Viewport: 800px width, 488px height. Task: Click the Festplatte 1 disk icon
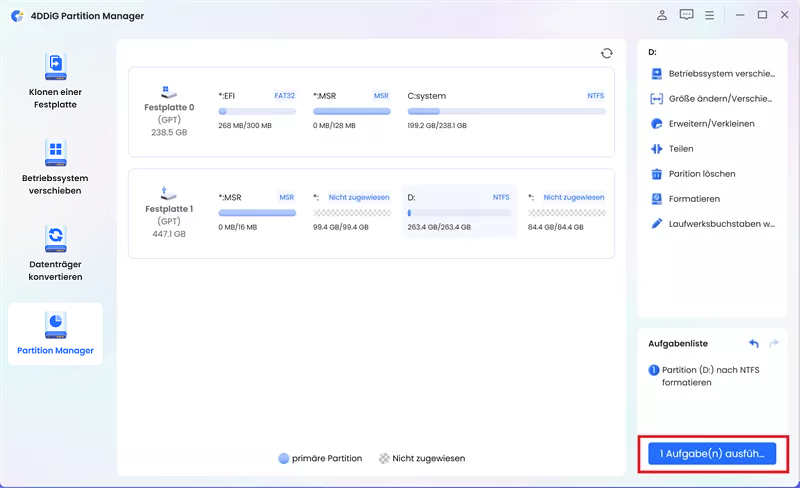(x=168, y=194)
